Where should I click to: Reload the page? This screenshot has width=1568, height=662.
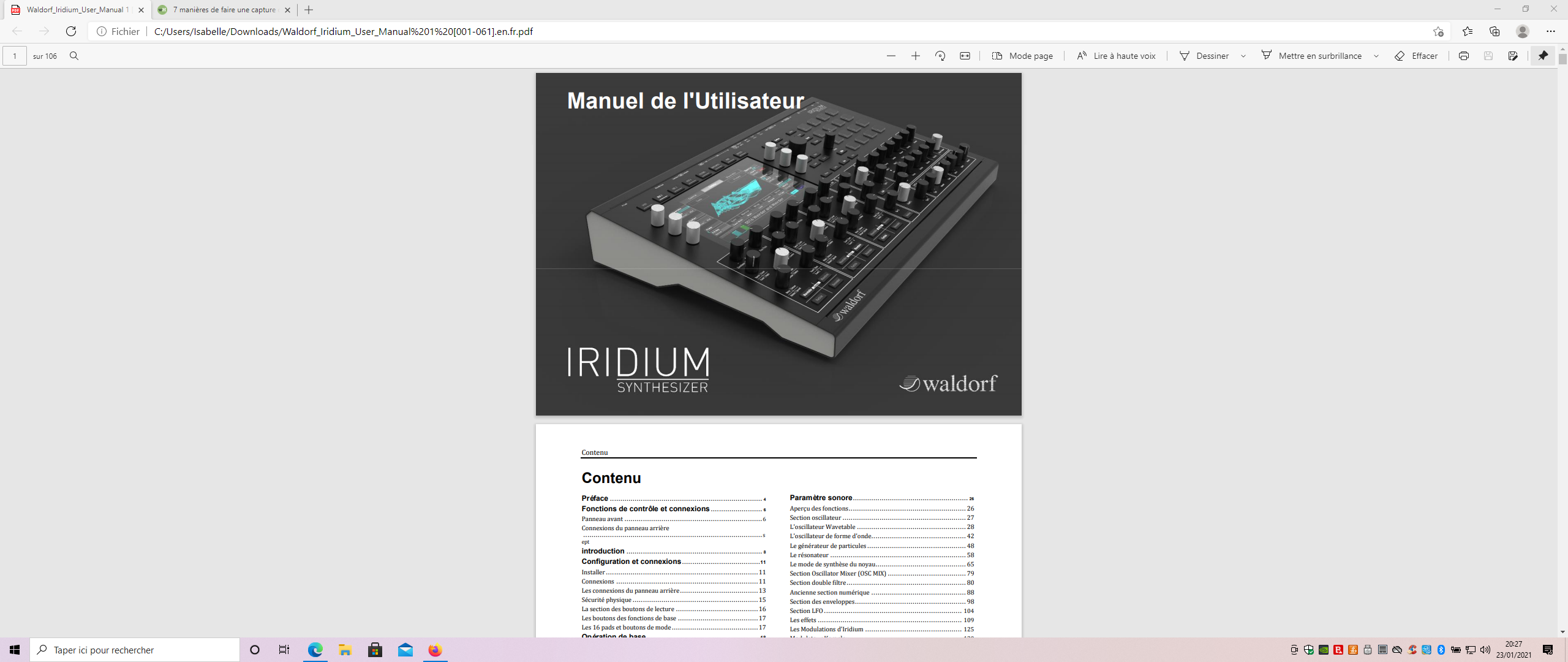tap(71, 31)
